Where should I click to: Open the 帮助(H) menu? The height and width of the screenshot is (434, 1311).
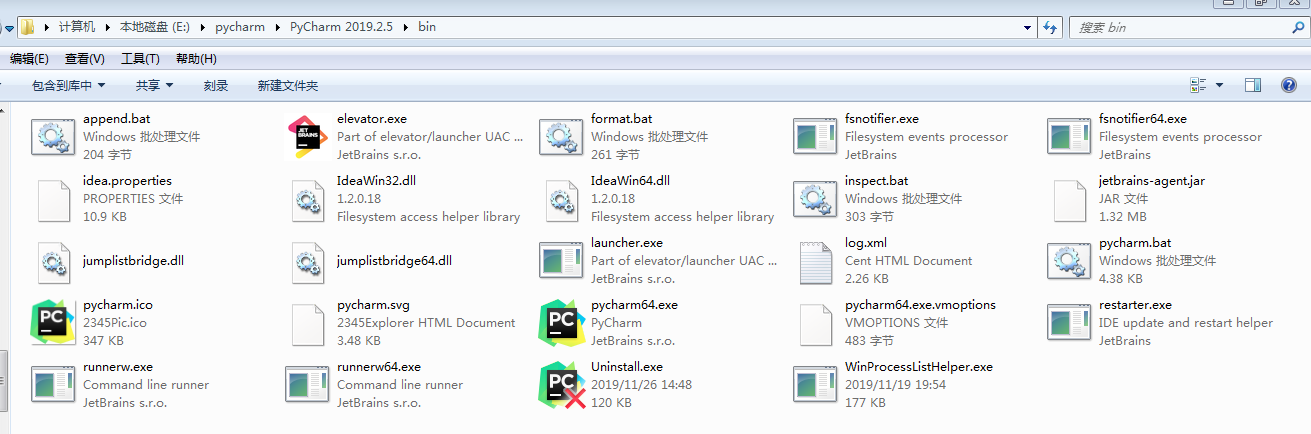pos(196,59)
